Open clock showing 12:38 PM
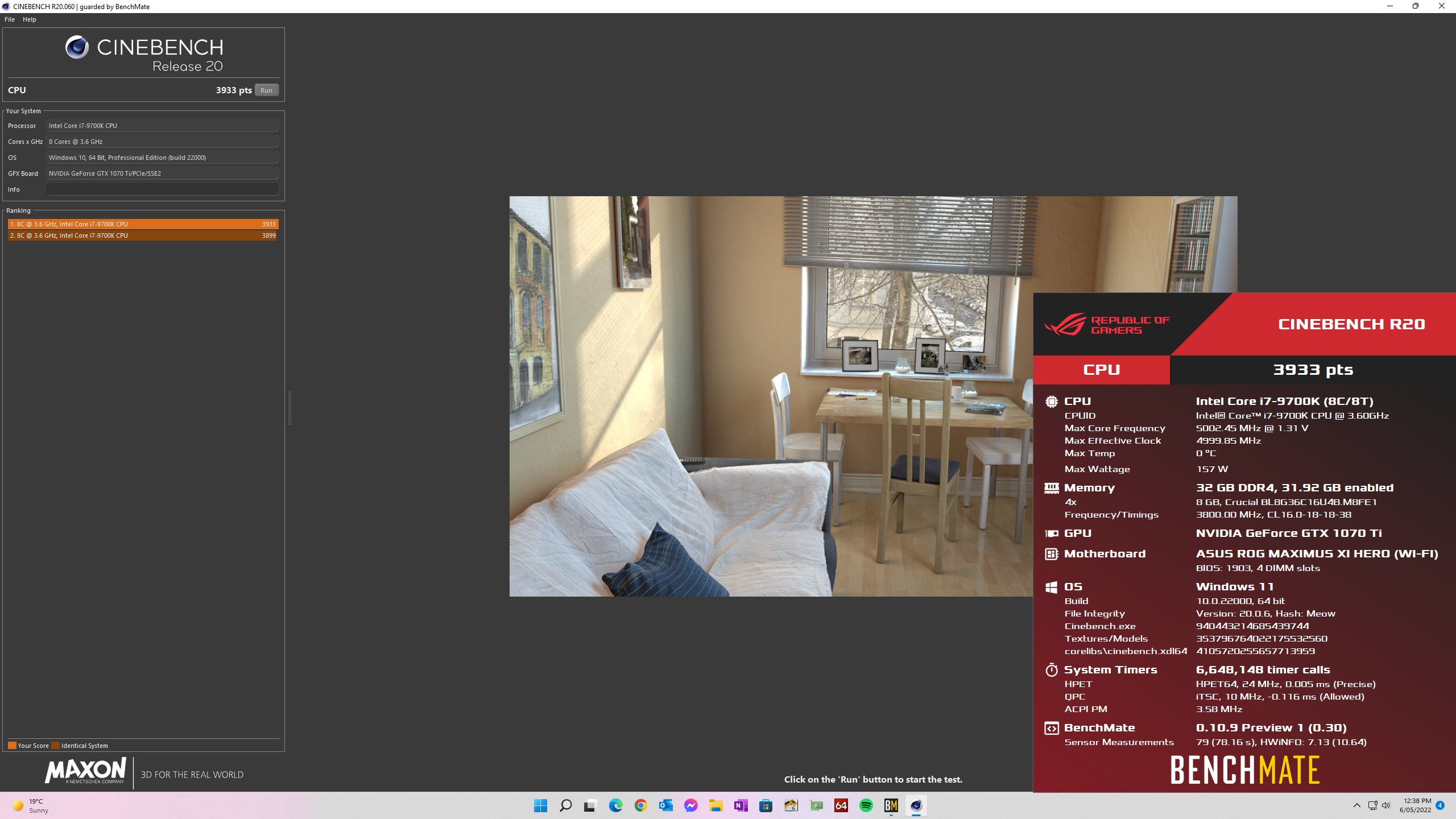Screen dimensions: 1456x819 1416,805
